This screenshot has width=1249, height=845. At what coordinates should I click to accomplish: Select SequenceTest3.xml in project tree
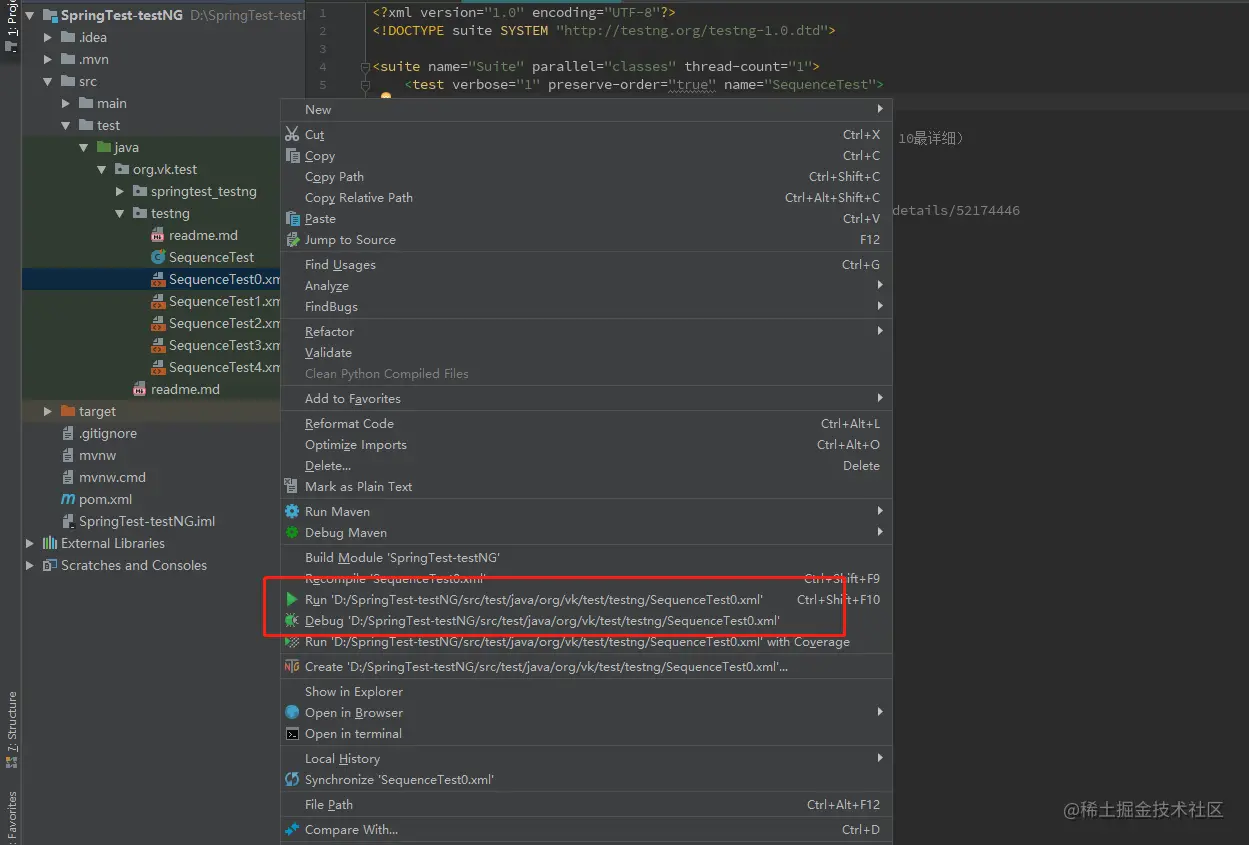225,345
